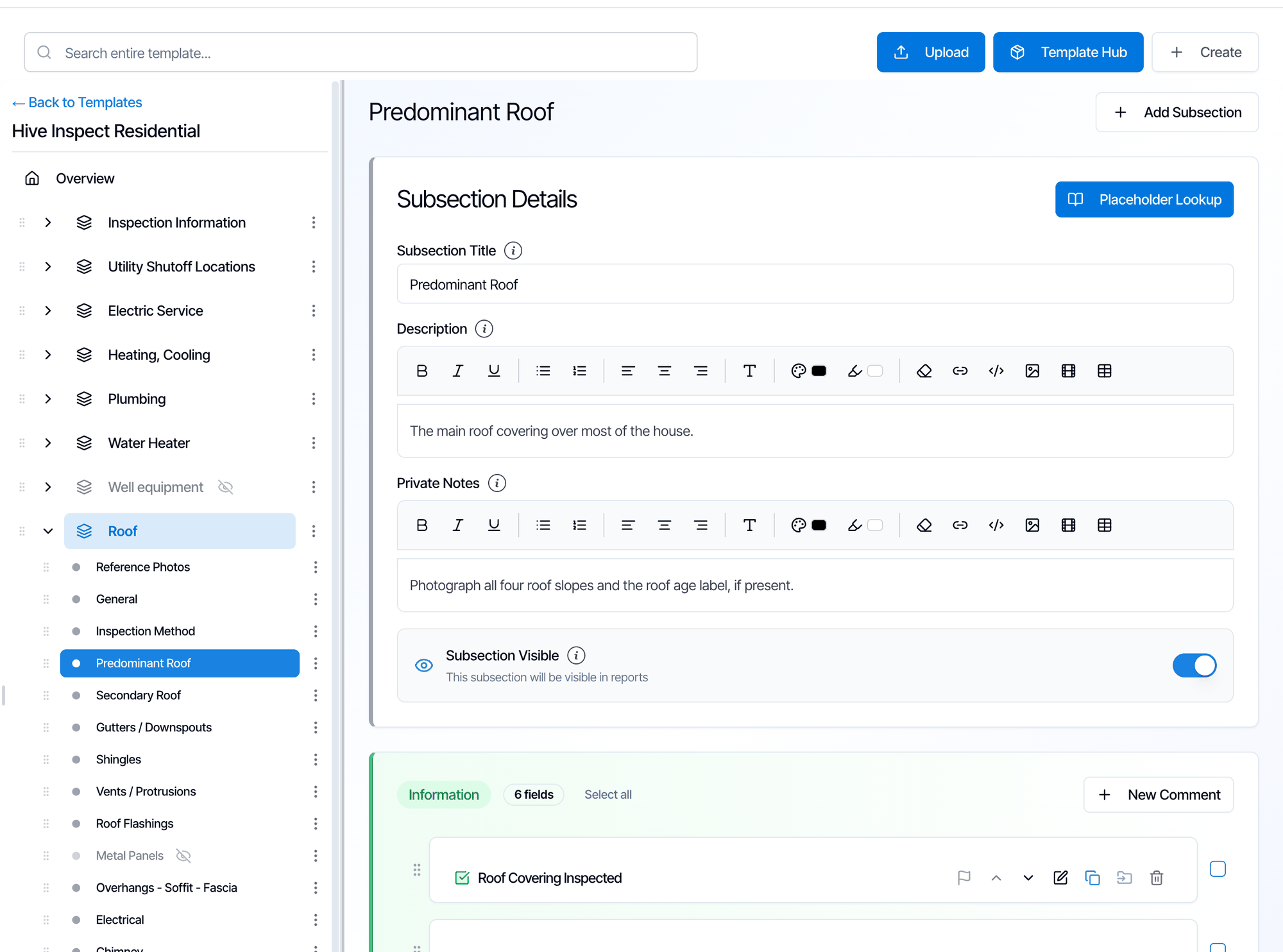Tick checkbox beside Roof Covering Inspected

tap(1218, 869)
